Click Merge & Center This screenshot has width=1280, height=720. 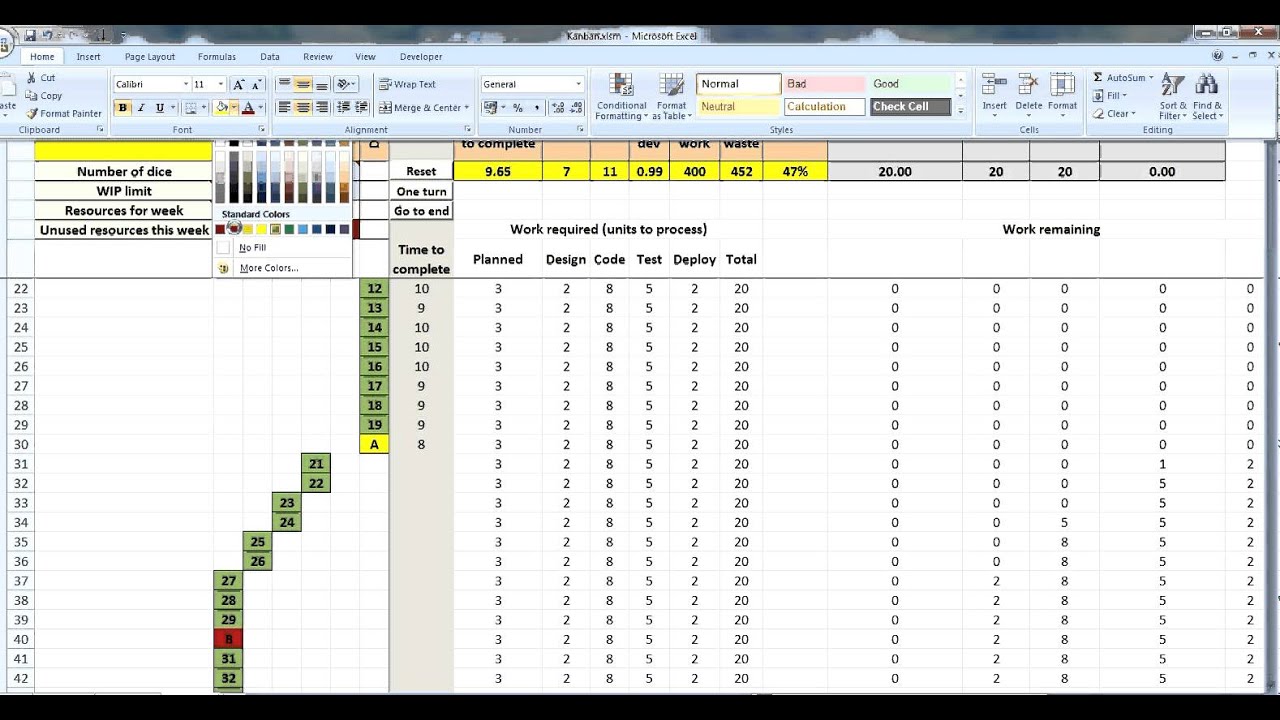pyautogui.click(x=419, y=108)
